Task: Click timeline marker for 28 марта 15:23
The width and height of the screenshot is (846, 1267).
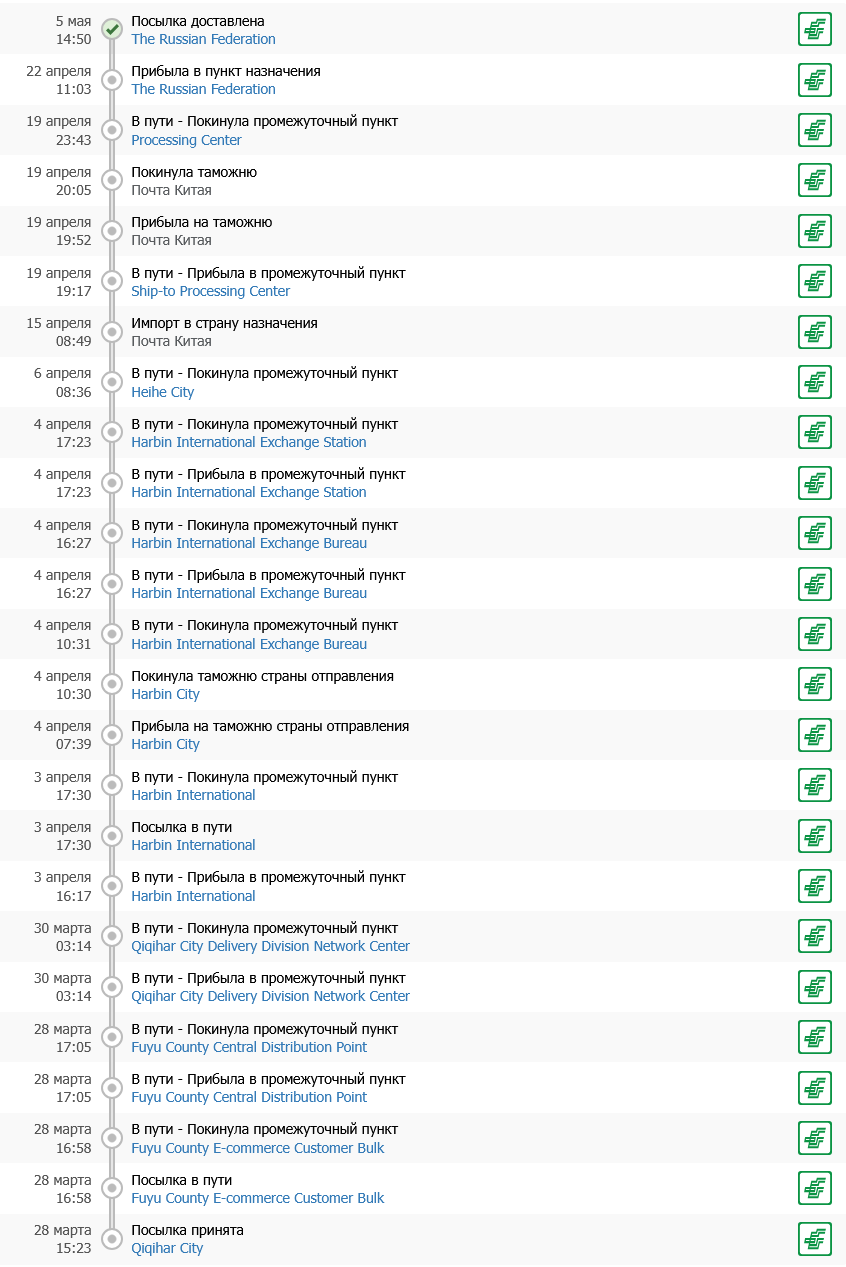Action: (x=112, y=1239)
